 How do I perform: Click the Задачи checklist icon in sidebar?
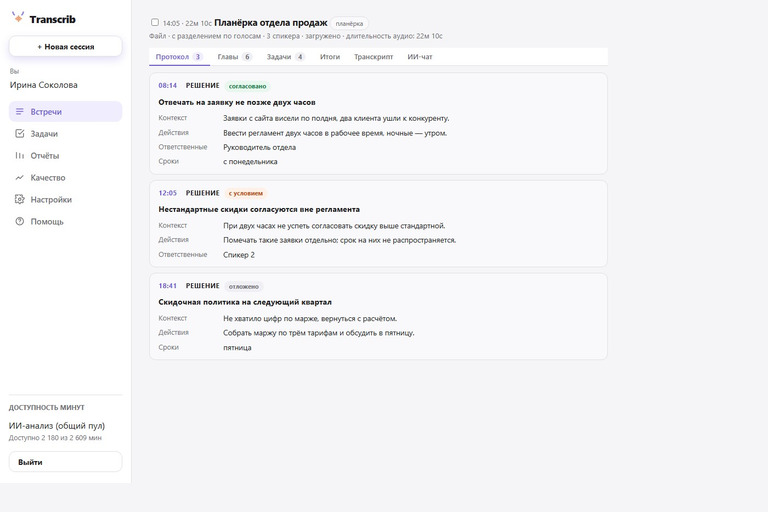[x=20, y=134]
